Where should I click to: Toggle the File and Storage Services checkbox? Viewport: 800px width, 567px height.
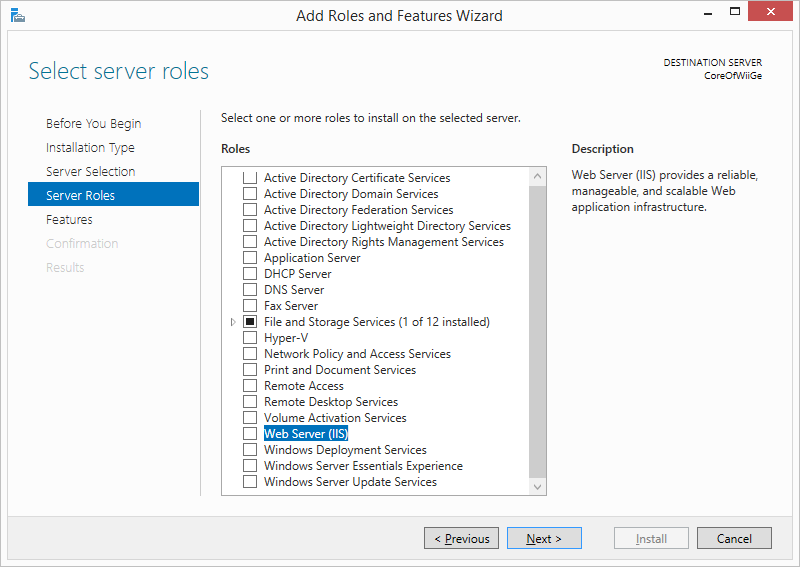coord(250,322)
